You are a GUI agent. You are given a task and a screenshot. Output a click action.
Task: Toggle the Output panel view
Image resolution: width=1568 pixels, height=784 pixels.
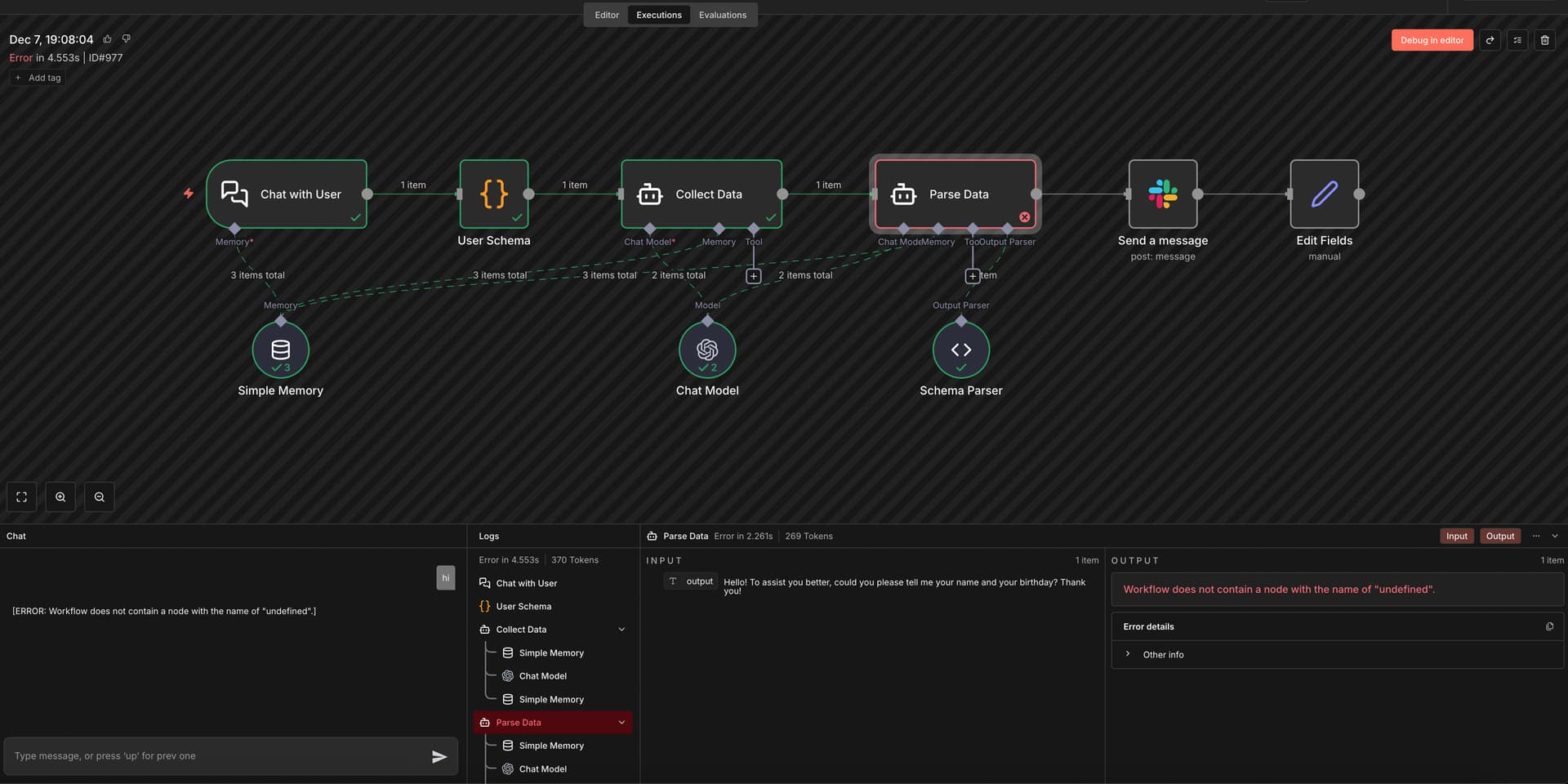[1500, 536]
